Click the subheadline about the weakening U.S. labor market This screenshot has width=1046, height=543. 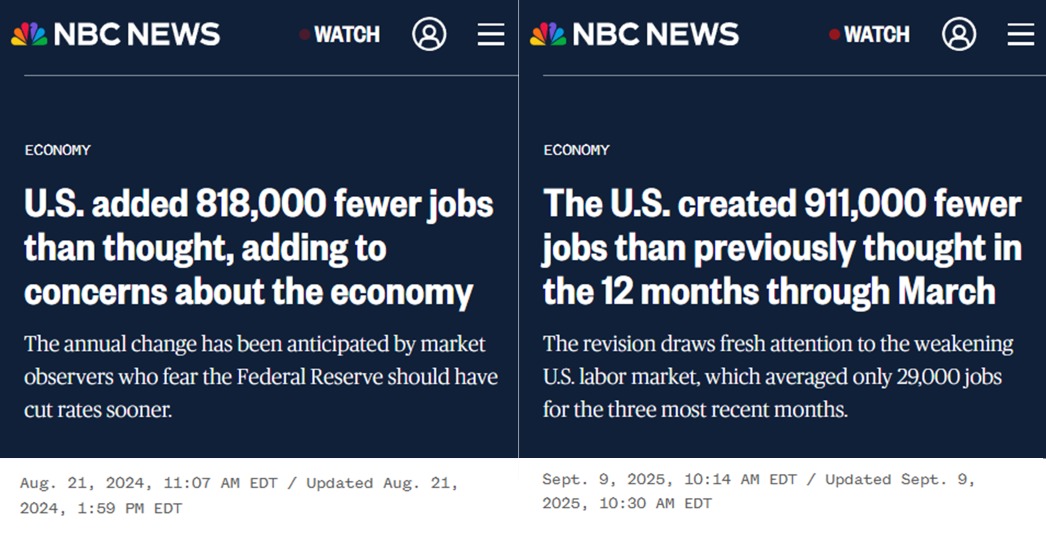click(777, 377)
